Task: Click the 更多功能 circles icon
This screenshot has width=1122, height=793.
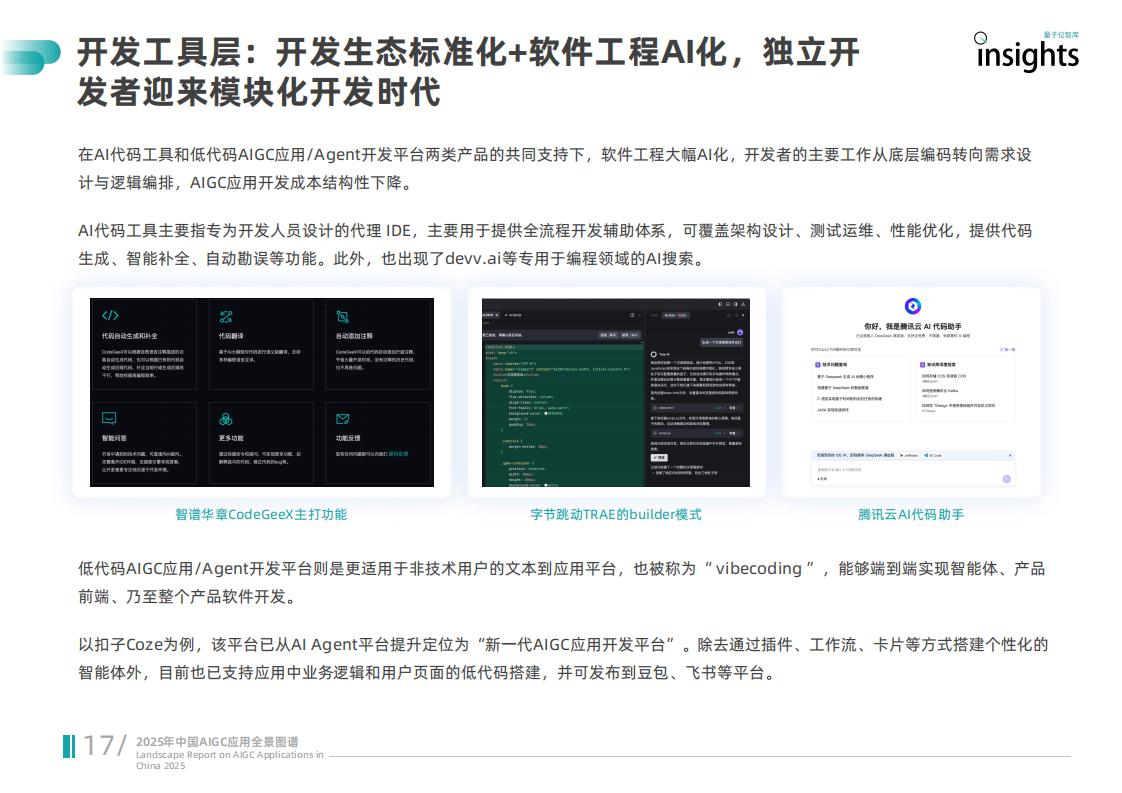Action: pyautogui.click(x=226, y=419)
